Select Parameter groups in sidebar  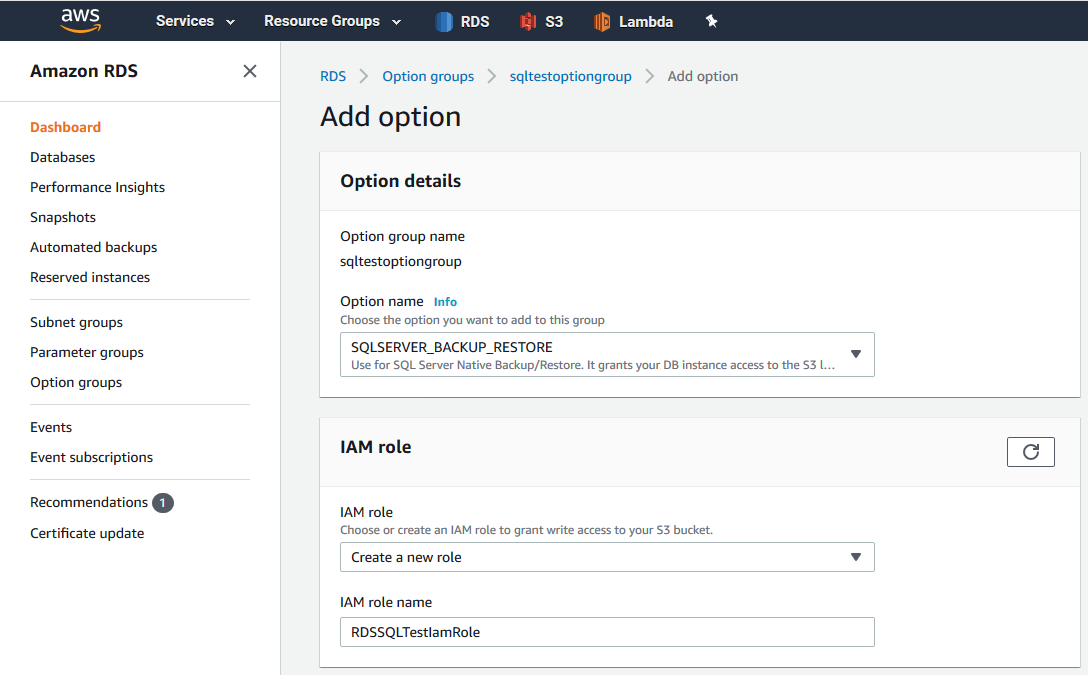tap(87, 352)
